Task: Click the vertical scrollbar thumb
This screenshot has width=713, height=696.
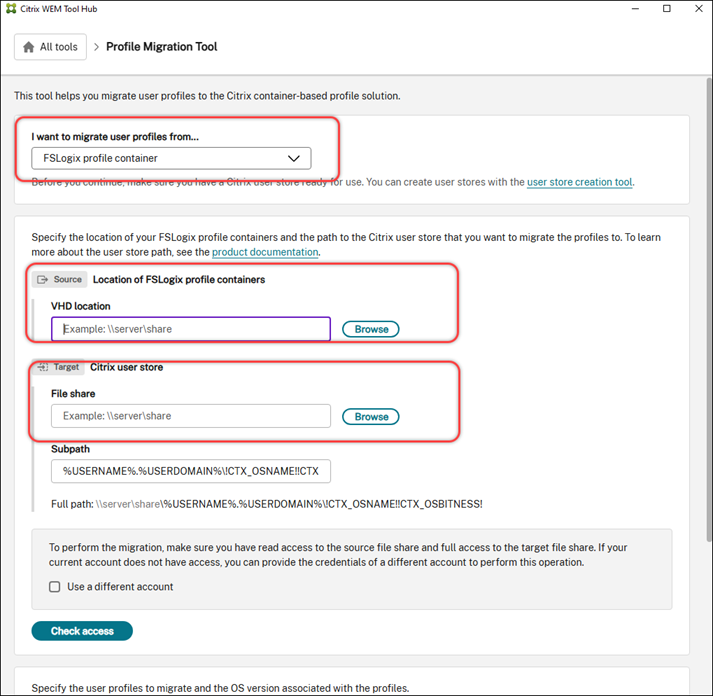Action: click(709, 309)
